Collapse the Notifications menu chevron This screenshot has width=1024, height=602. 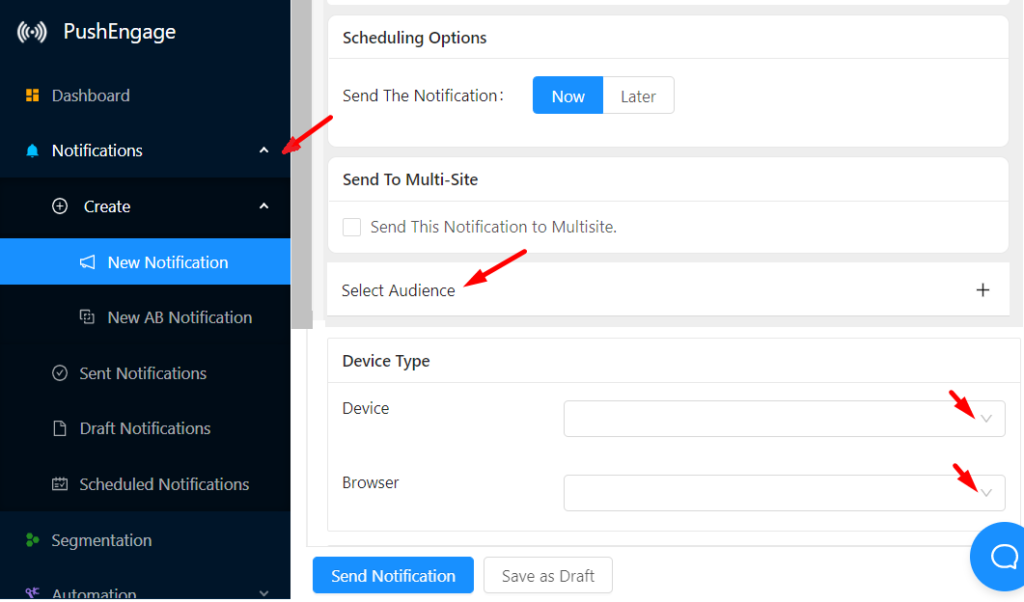(x=264, y=151)
